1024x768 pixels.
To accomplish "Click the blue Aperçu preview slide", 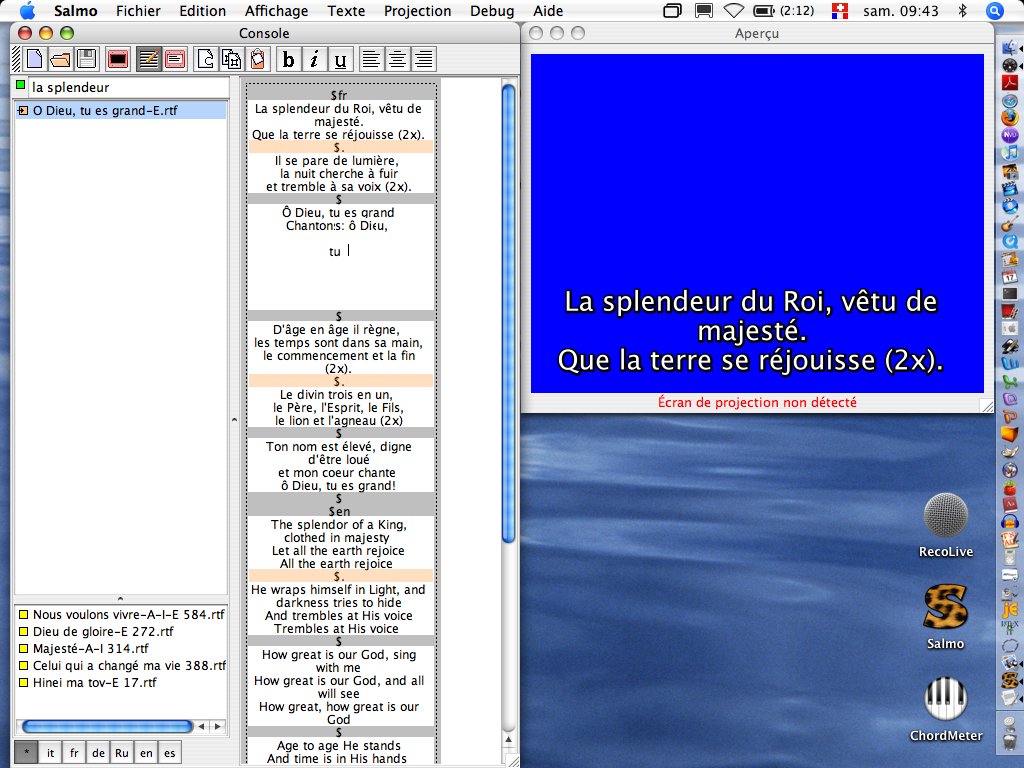I will click(757, 223).
